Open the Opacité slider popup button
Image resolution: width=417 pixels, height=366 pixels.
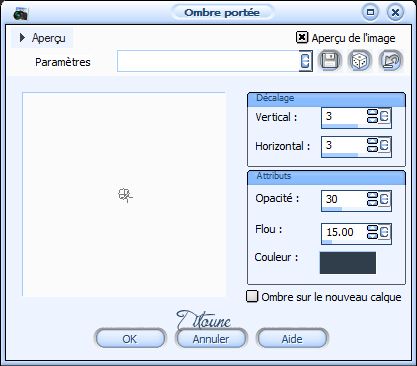(384, 199)
